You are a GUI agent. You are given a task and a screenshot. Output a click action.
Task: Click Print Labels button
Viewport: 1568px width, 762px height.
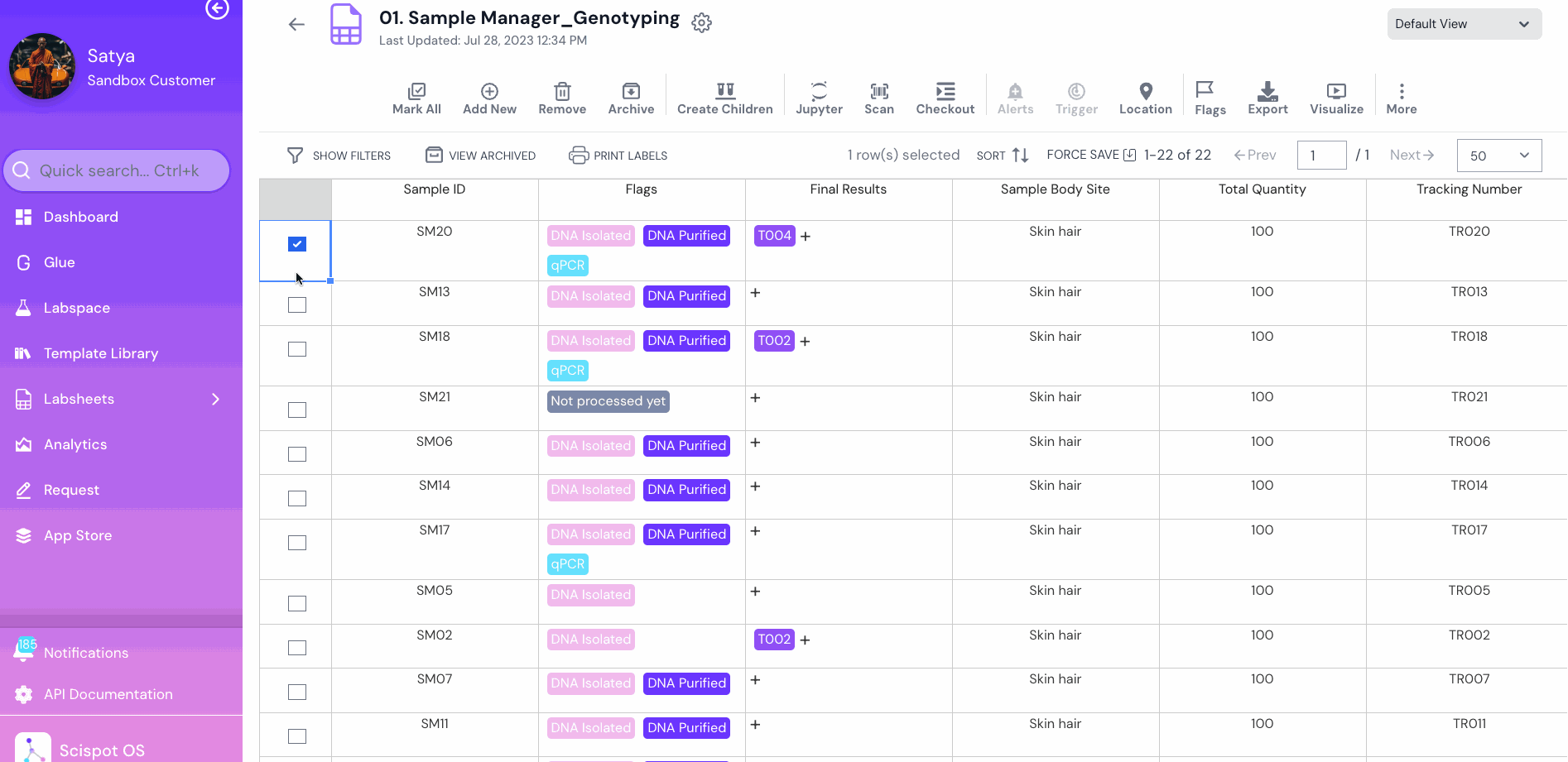point(618,156)
